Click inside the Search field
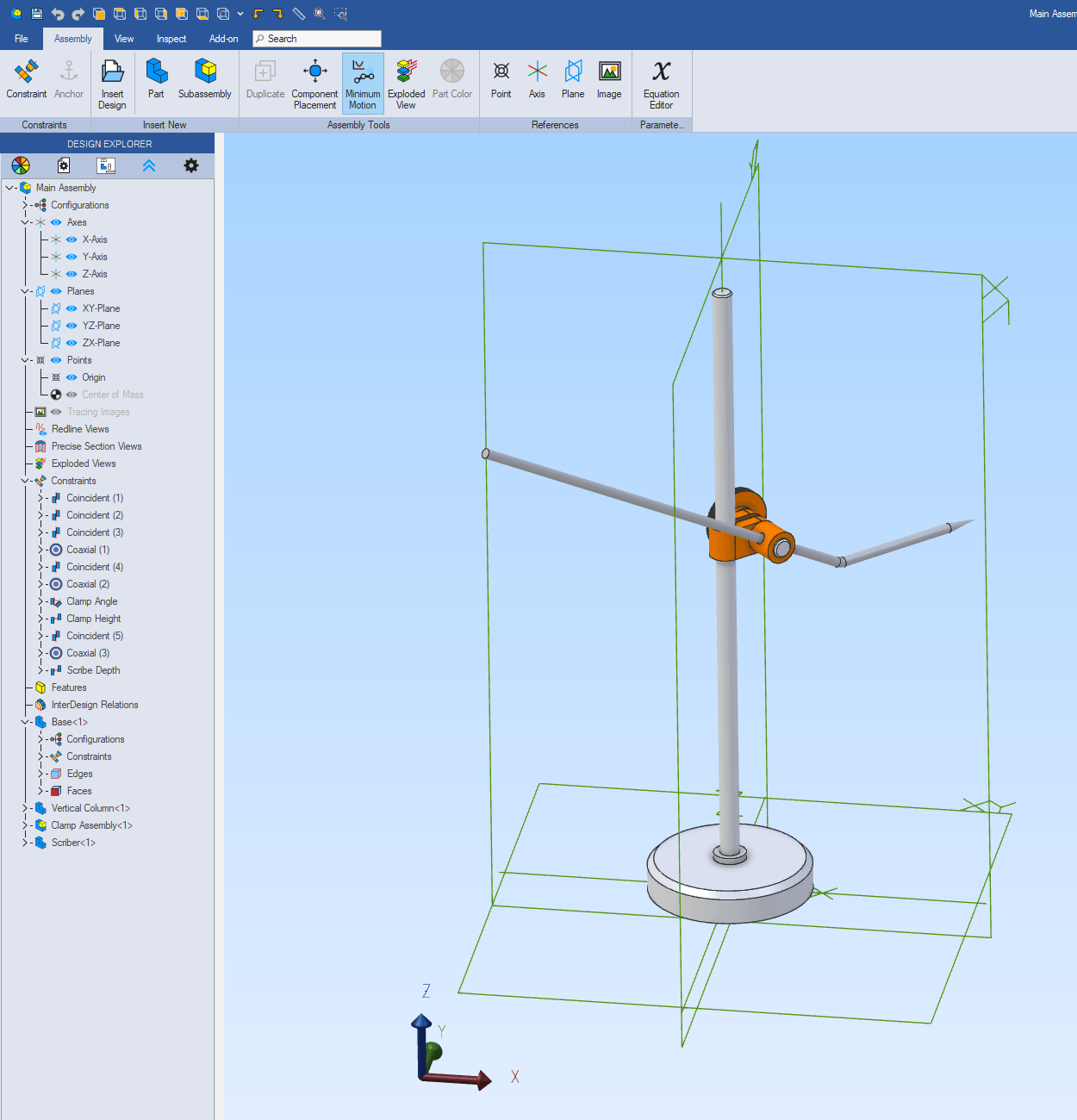This screenshot has height=1120, width=1077. coord(316,38)
